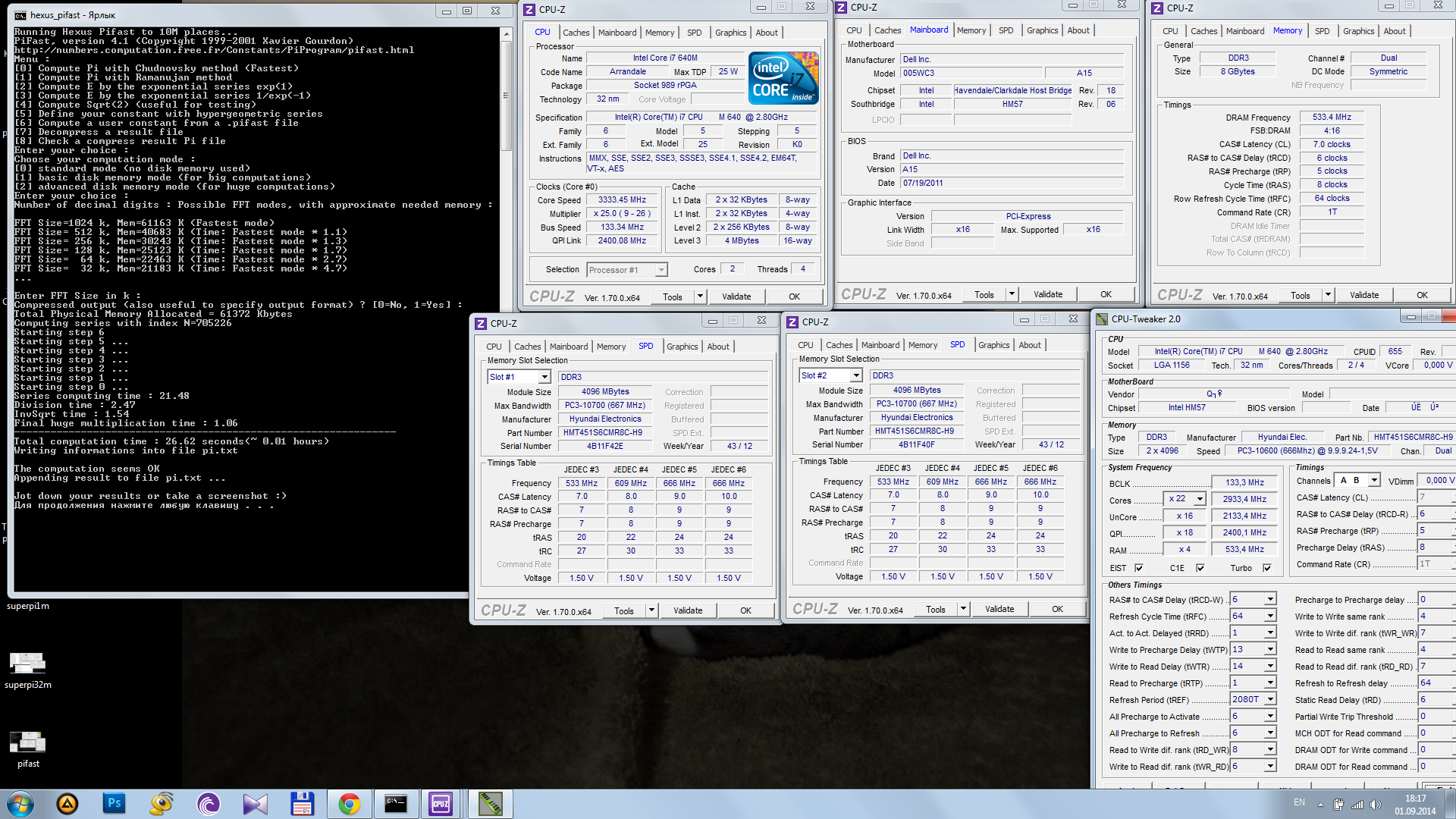Screen dimensions: 1456x819
Task: Launch AIMP from the taskbar
Action: (67, 804)
